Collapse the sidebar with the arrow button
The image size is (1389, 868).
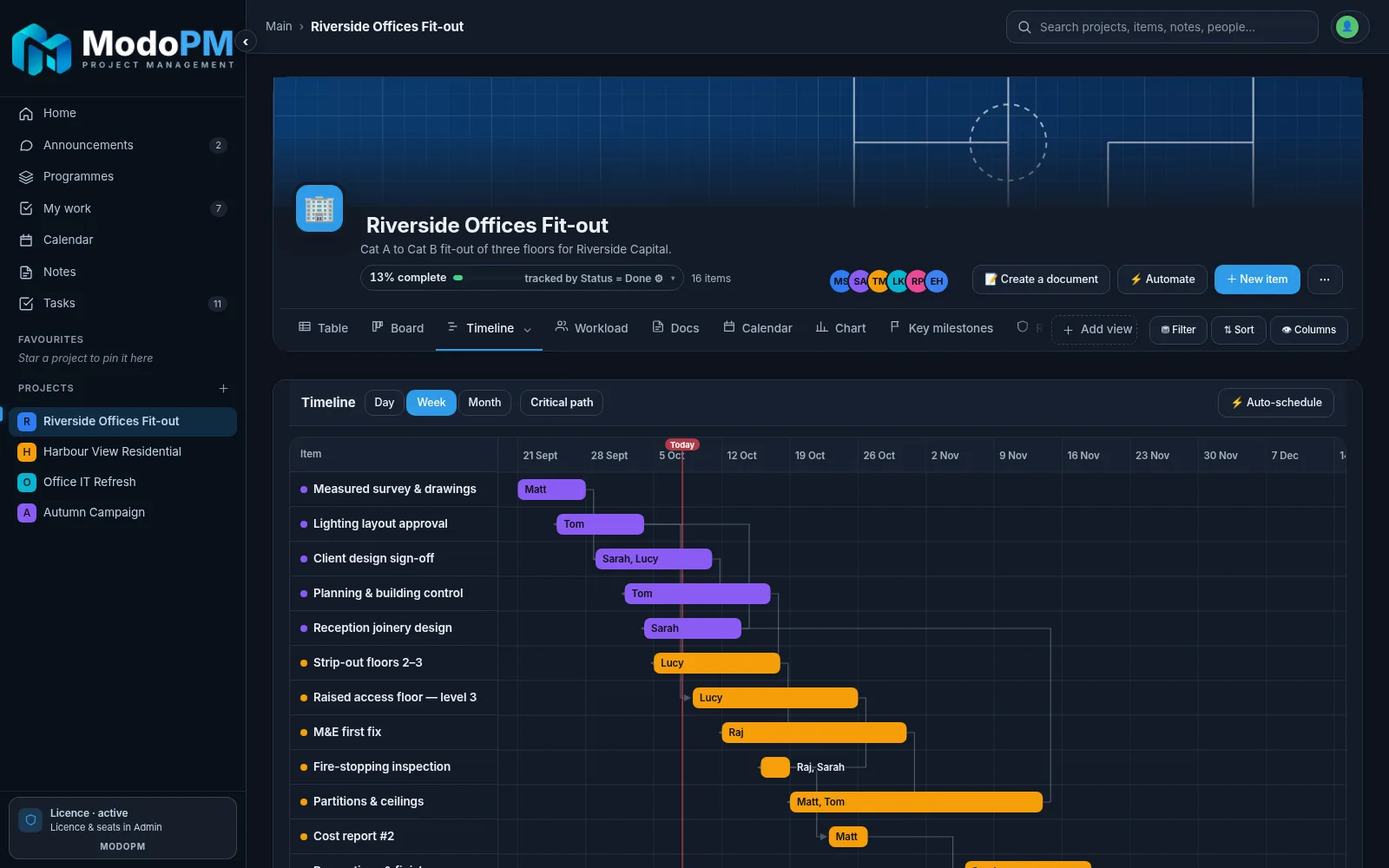point(246,42)
